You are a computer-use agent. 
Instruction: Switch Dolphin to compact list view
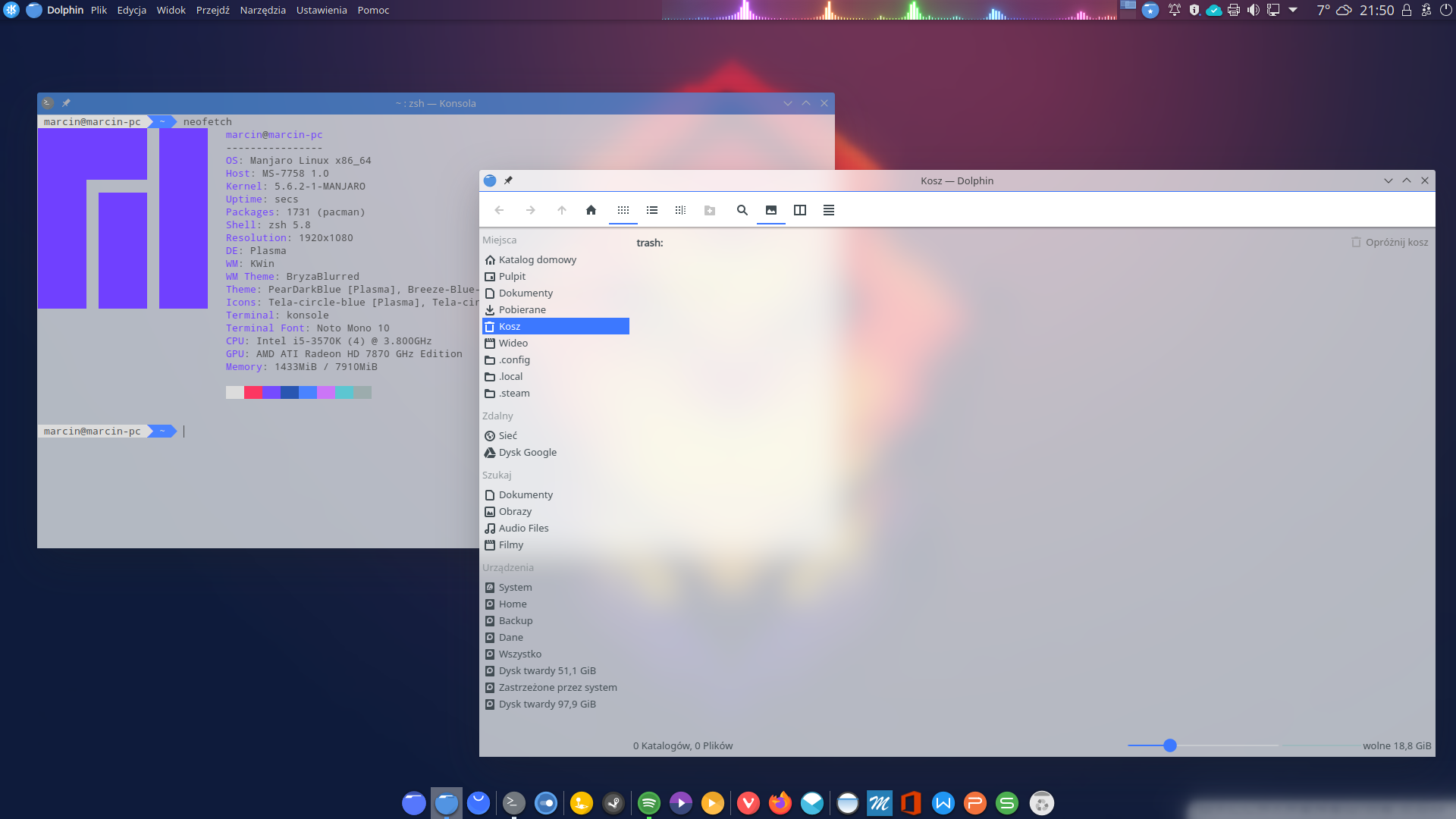pyautogui.click(x=652, y=210)
